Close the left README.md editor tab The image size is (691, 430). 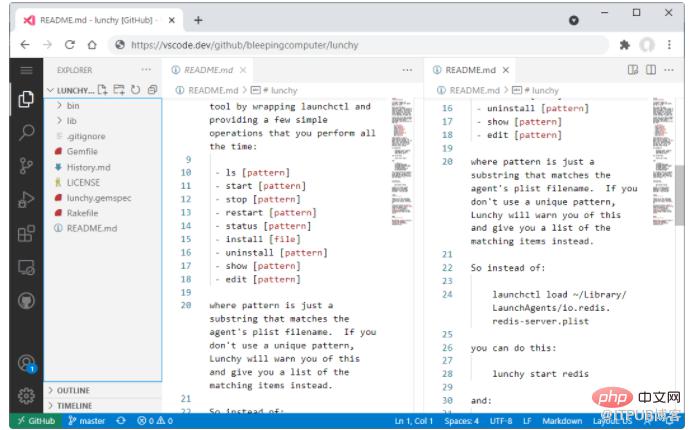(243, 70)
